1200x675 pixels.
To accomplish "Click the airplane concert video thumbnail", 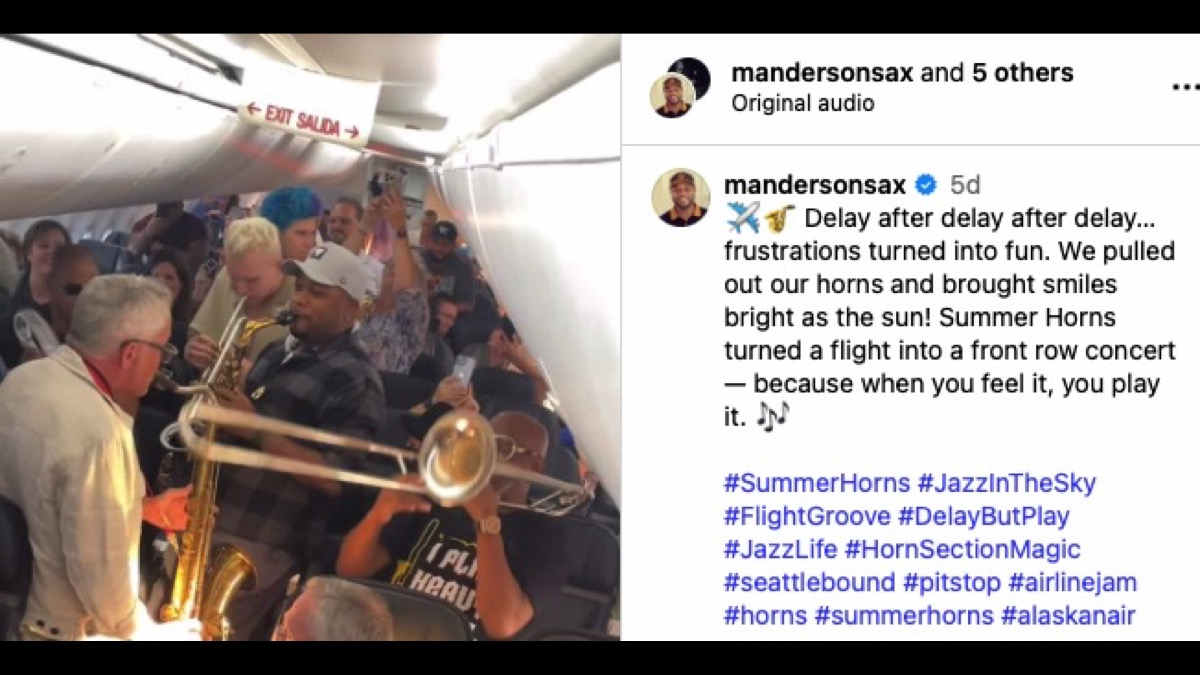I will (x=310, y=338).
